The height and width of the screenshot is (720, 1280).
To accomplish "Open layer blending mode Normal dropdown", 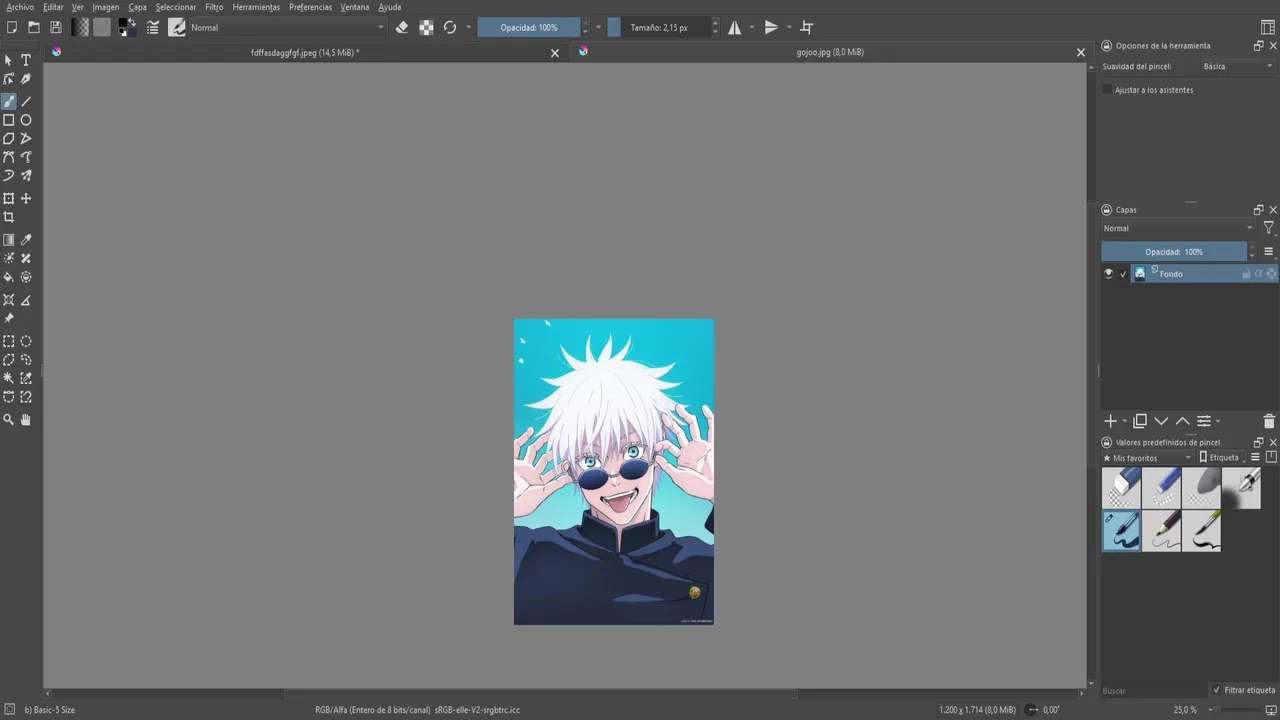I will (x=1177, y=228).
